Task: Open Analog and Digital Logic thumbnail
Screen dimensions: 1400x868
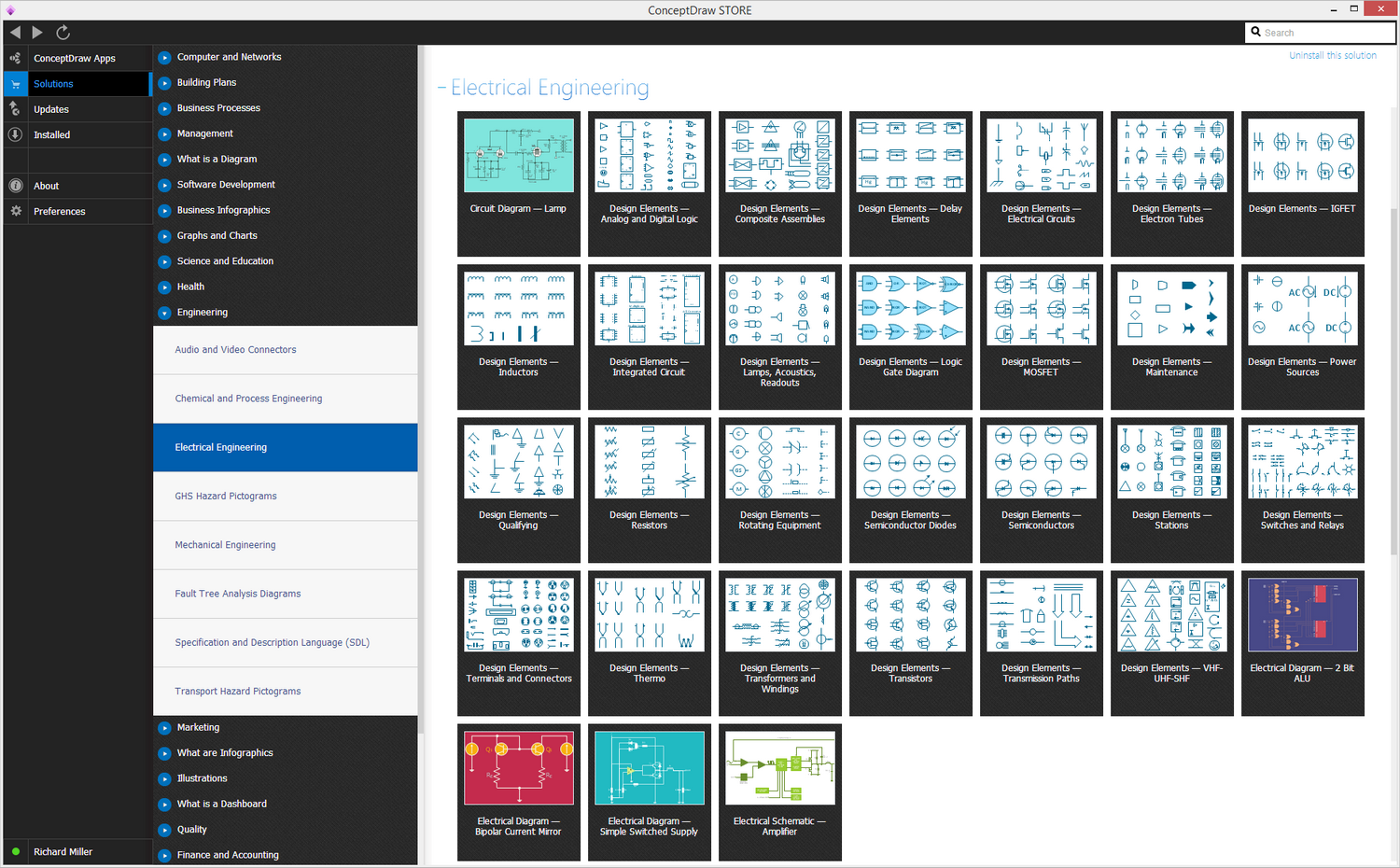Action: click(650, 156)
